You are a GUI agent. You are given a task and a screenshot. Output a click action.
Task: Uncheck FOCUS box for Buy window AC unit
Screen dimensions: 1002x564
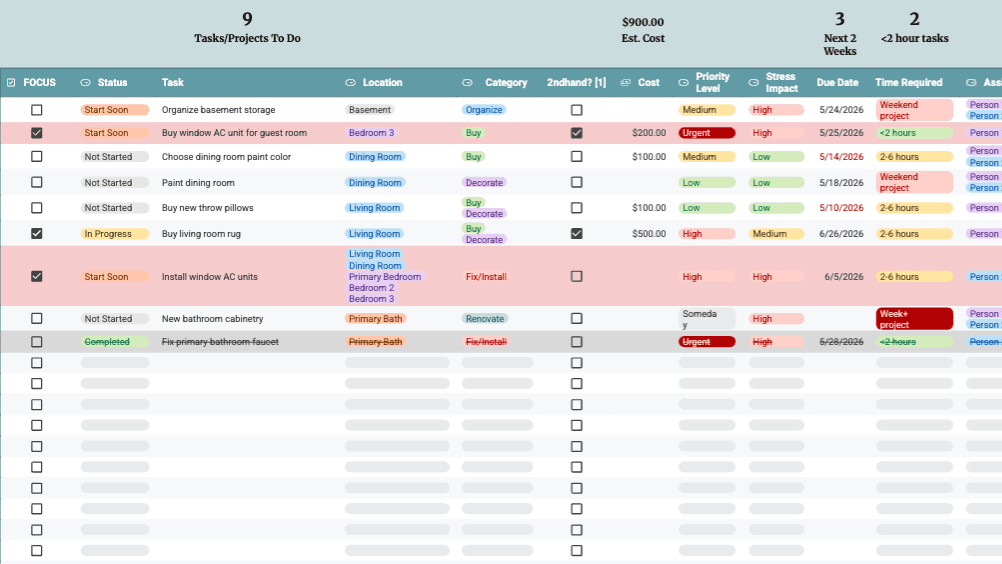tap(36, 133)
